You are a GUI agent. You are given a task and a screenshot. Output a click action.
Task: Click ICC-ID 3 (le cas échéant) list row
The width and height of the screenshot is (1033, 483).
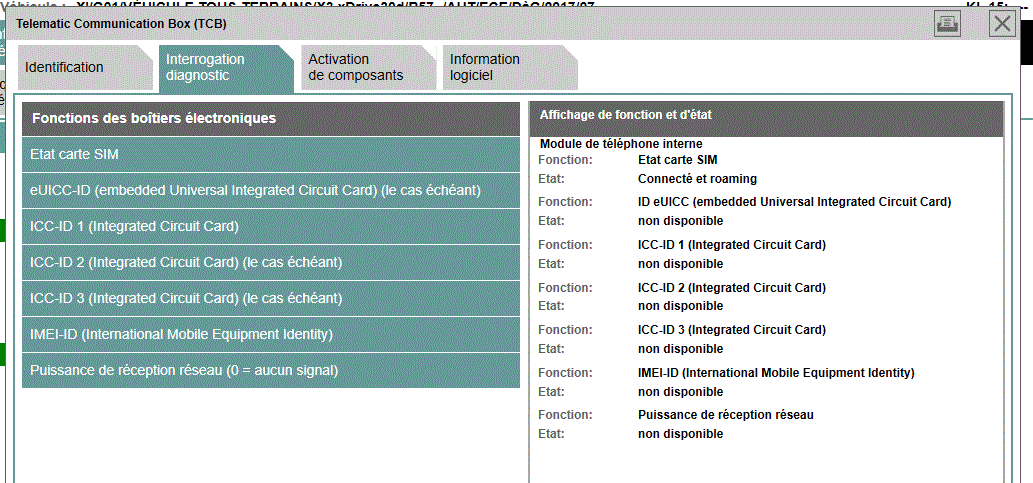271,298
